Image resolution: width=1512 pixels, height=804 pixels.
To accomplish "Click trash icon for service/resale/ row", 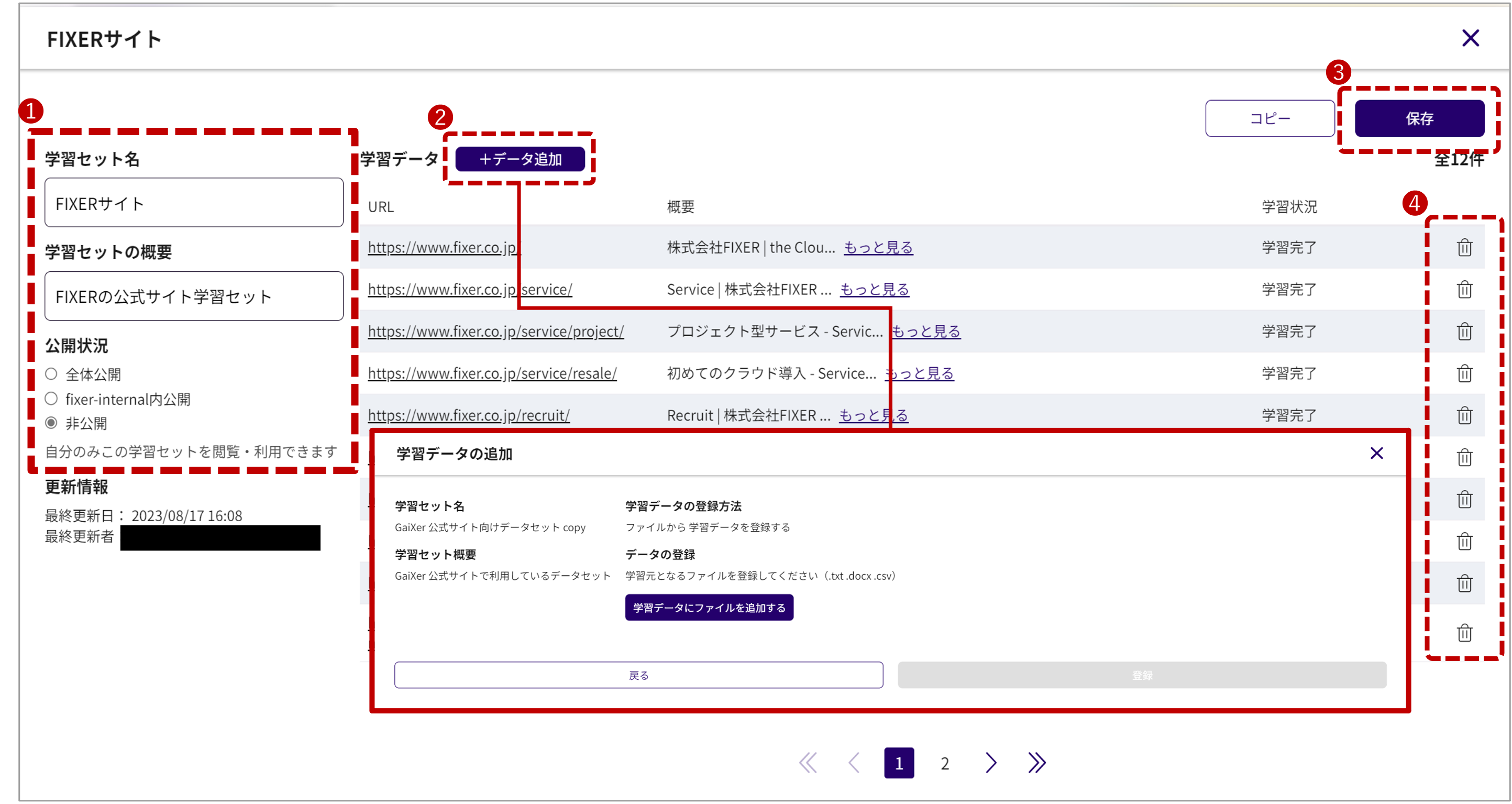I will pyautogui.click(x=1464, y=373).
